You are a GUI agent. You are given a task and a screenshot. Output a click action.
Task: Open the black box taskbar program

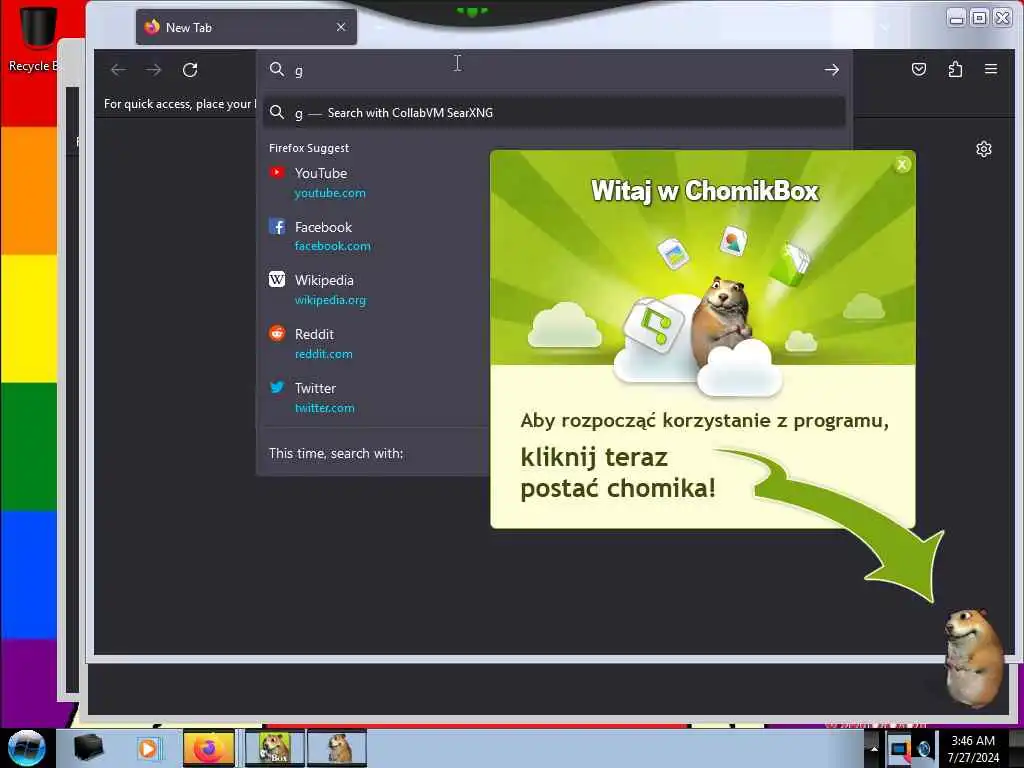[89, 748]
